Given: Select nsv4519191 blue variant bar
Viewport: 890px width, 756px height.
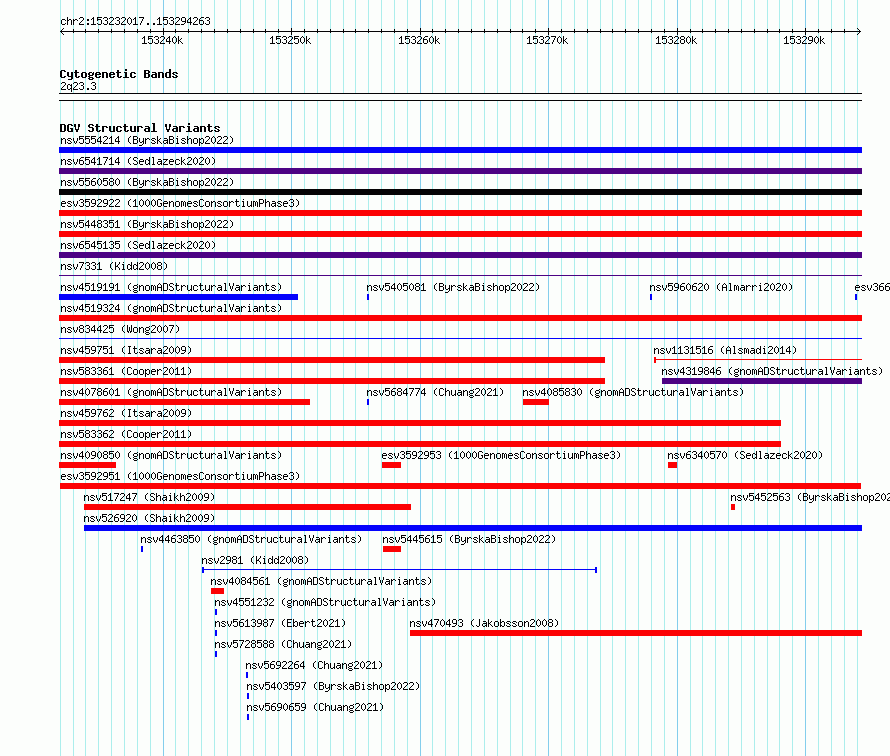Looking at the screenshot, I should coord(178,297).
